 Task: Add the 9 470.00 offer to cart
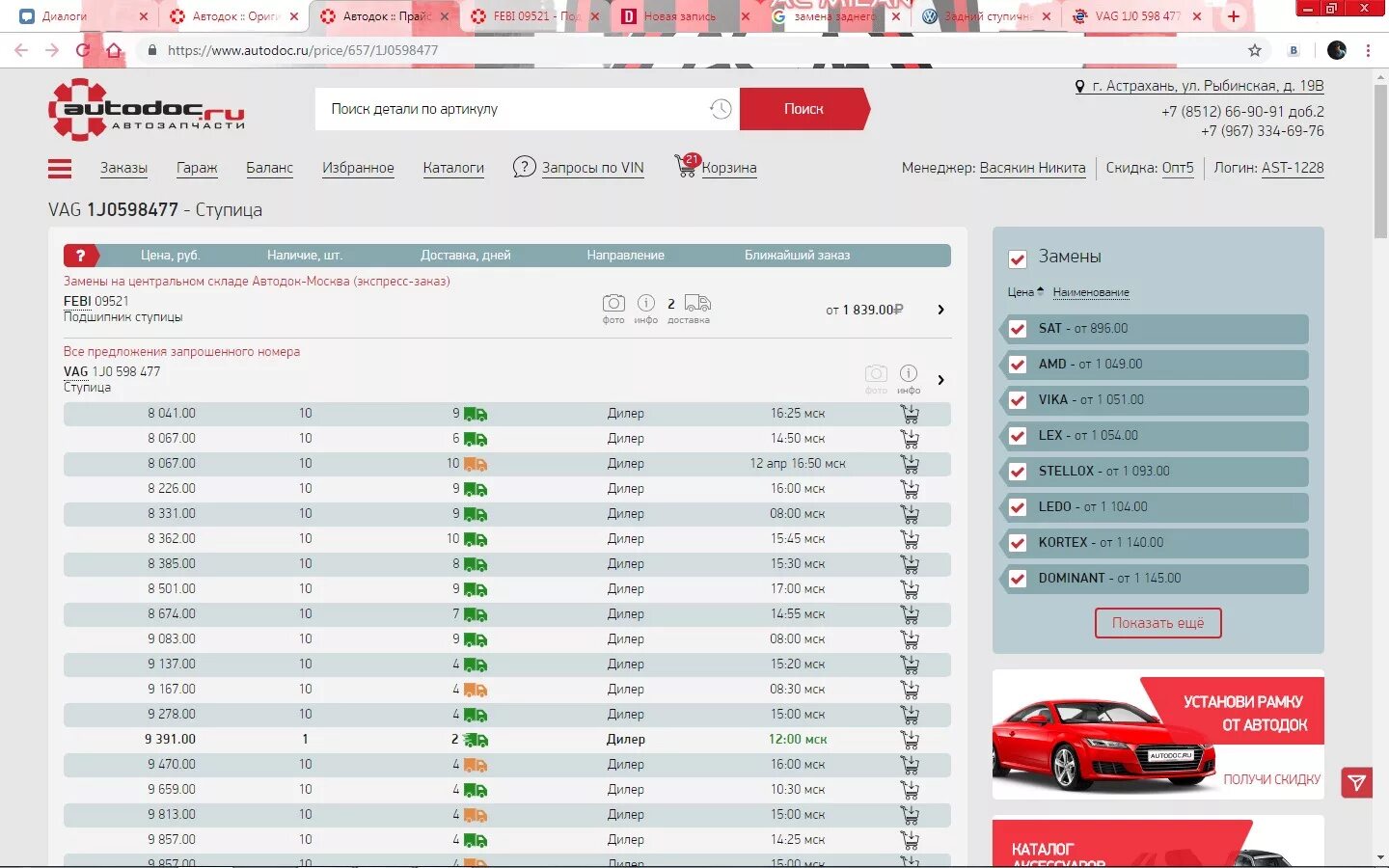pyautogui.click(x=910, y=765)
